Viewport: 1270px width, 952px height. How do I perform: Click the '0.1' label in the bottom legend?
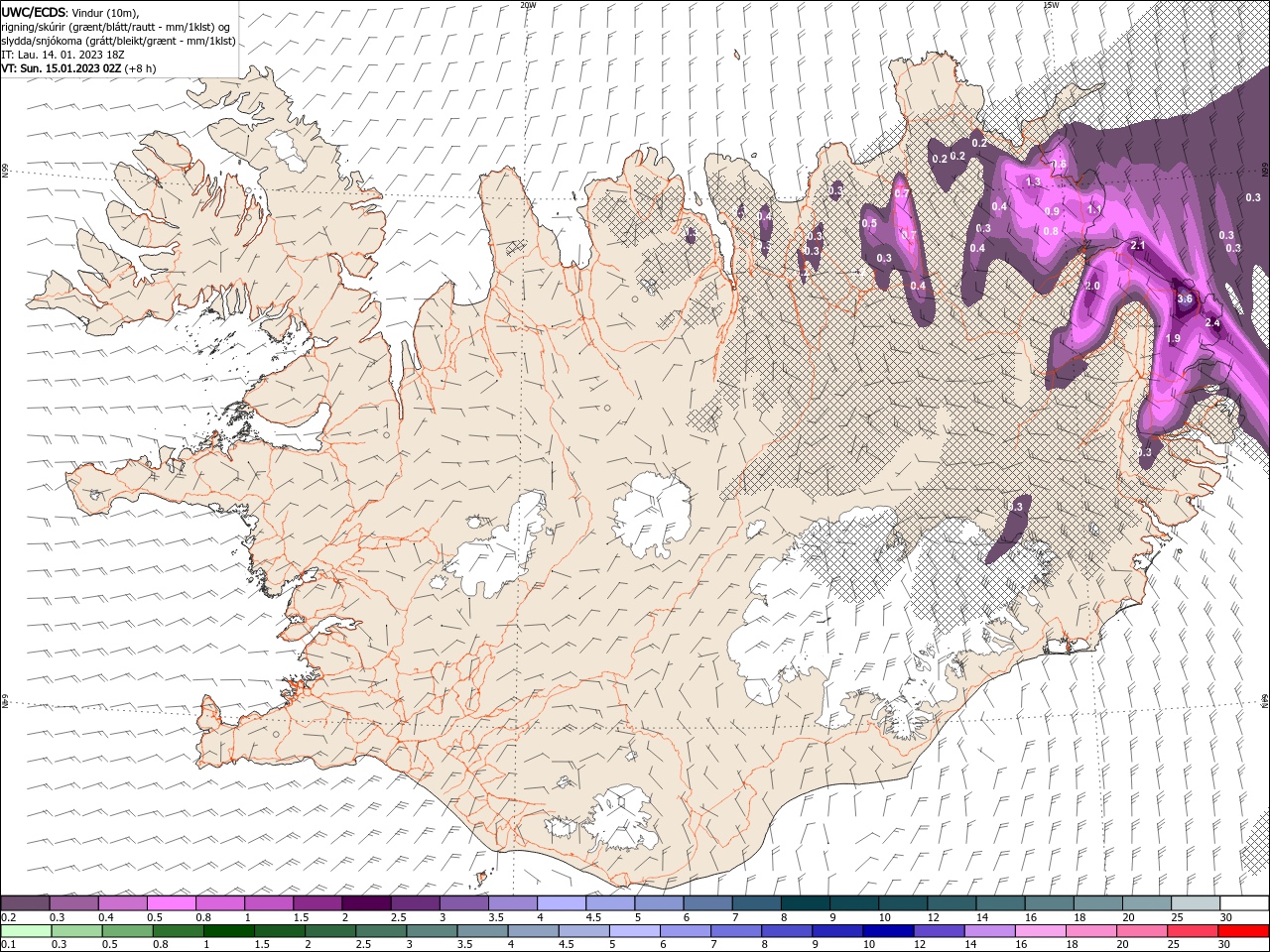click(7, 944)
